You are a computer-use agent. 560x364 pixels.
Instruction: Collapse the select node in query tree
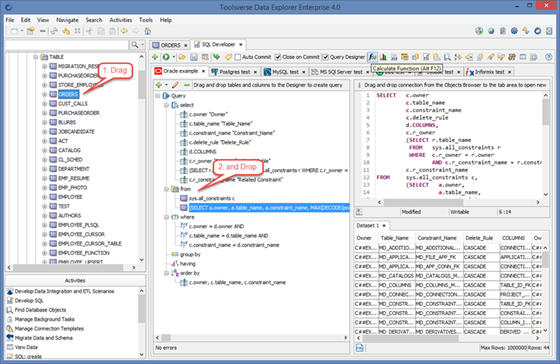(x=166, y=105)
